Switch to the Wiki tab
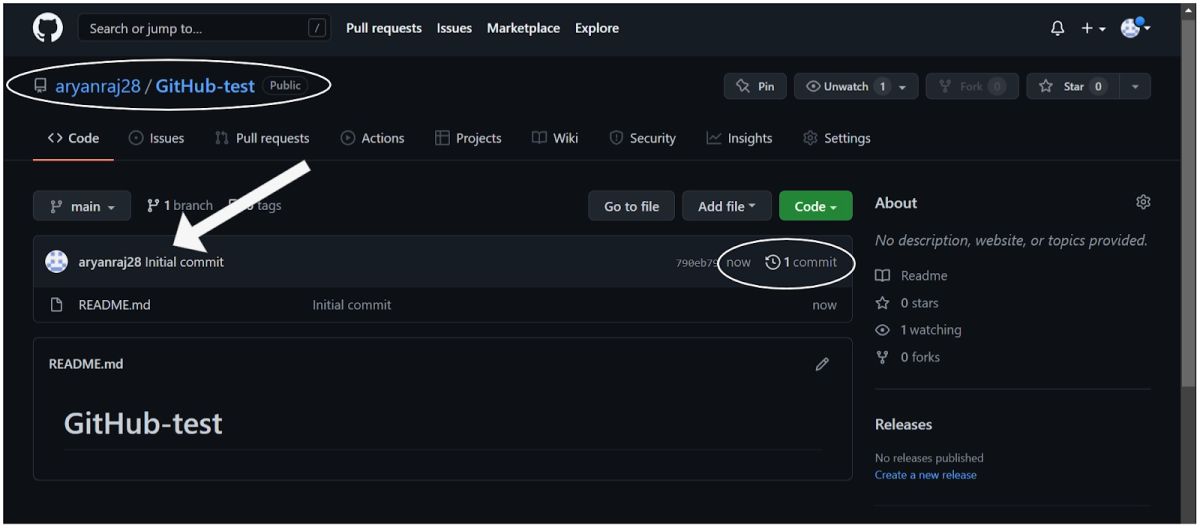This screenshot has height=528, width=1200. pos(555,138)
